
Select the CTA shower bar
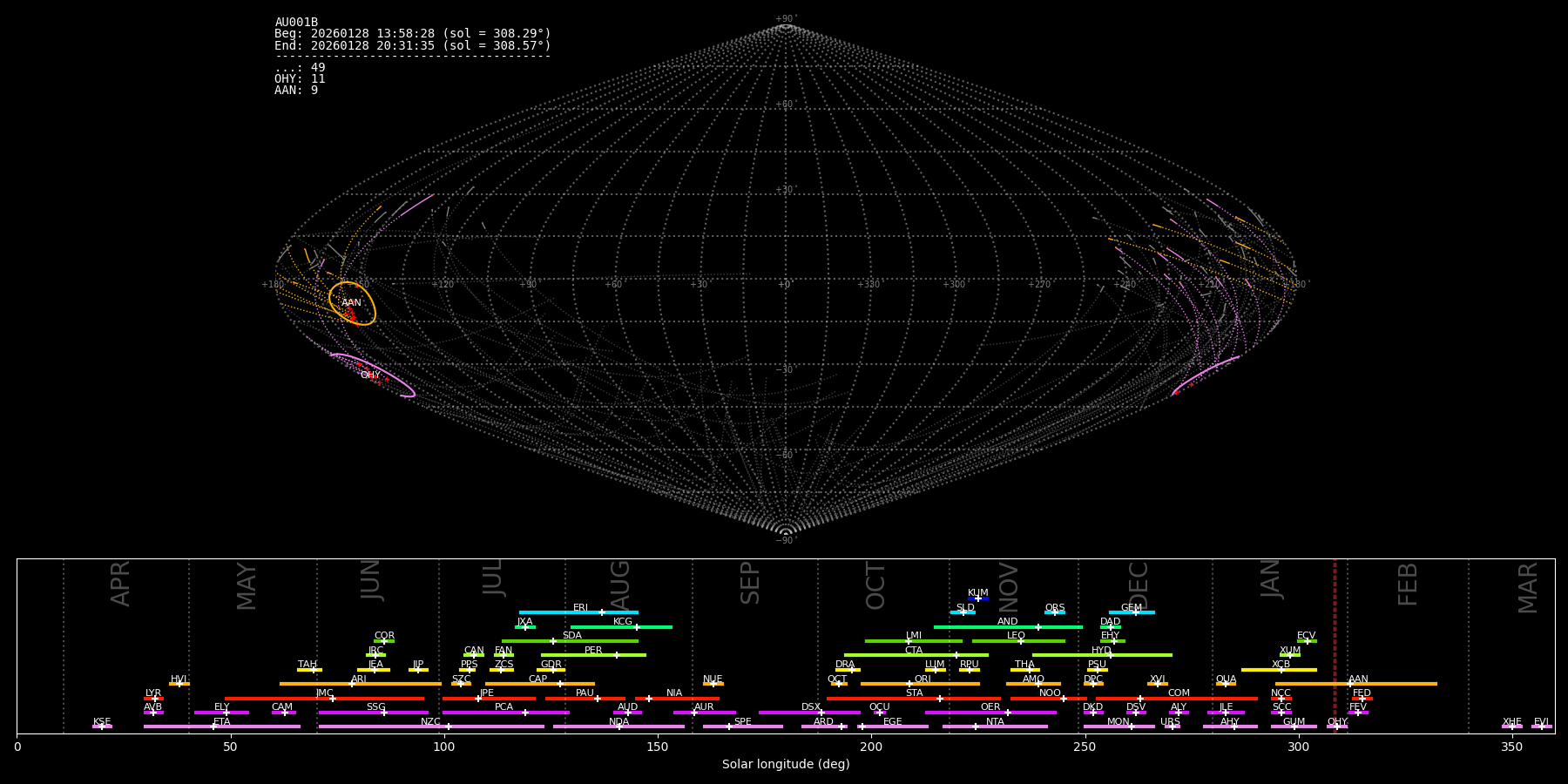coord(916,655)
